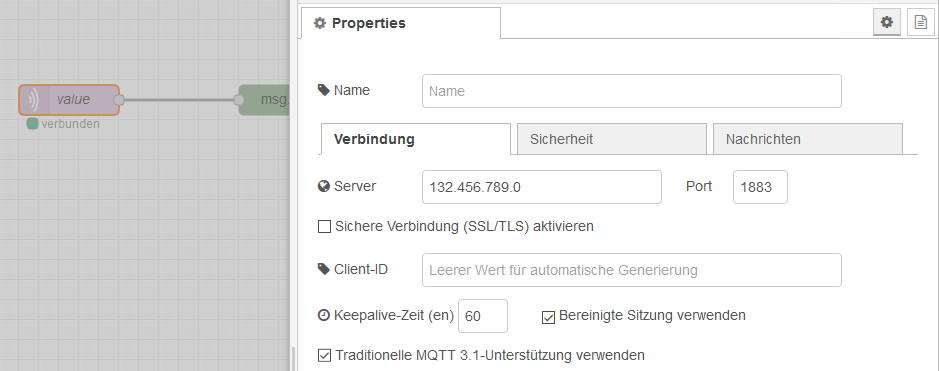Click the Server address field
939x371 pixels.
tap(542, 187)
